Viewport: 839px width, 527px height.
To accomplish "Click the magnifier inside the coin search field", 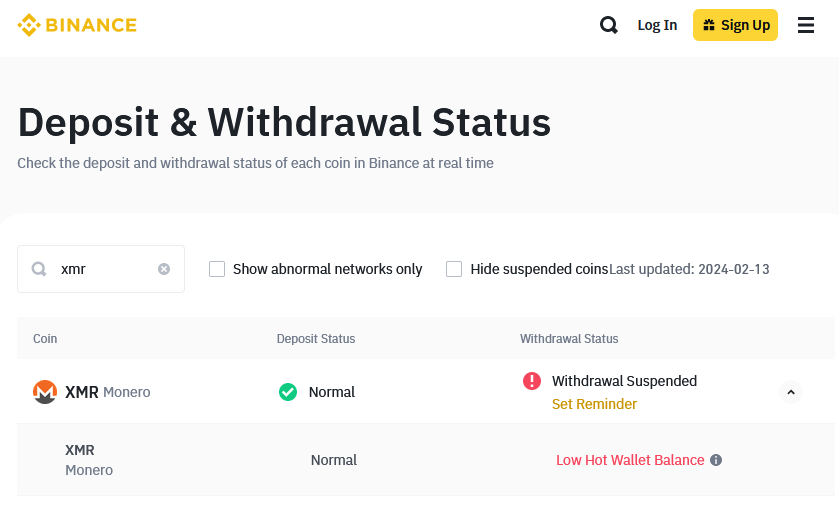I will click(x=39, y=269).
